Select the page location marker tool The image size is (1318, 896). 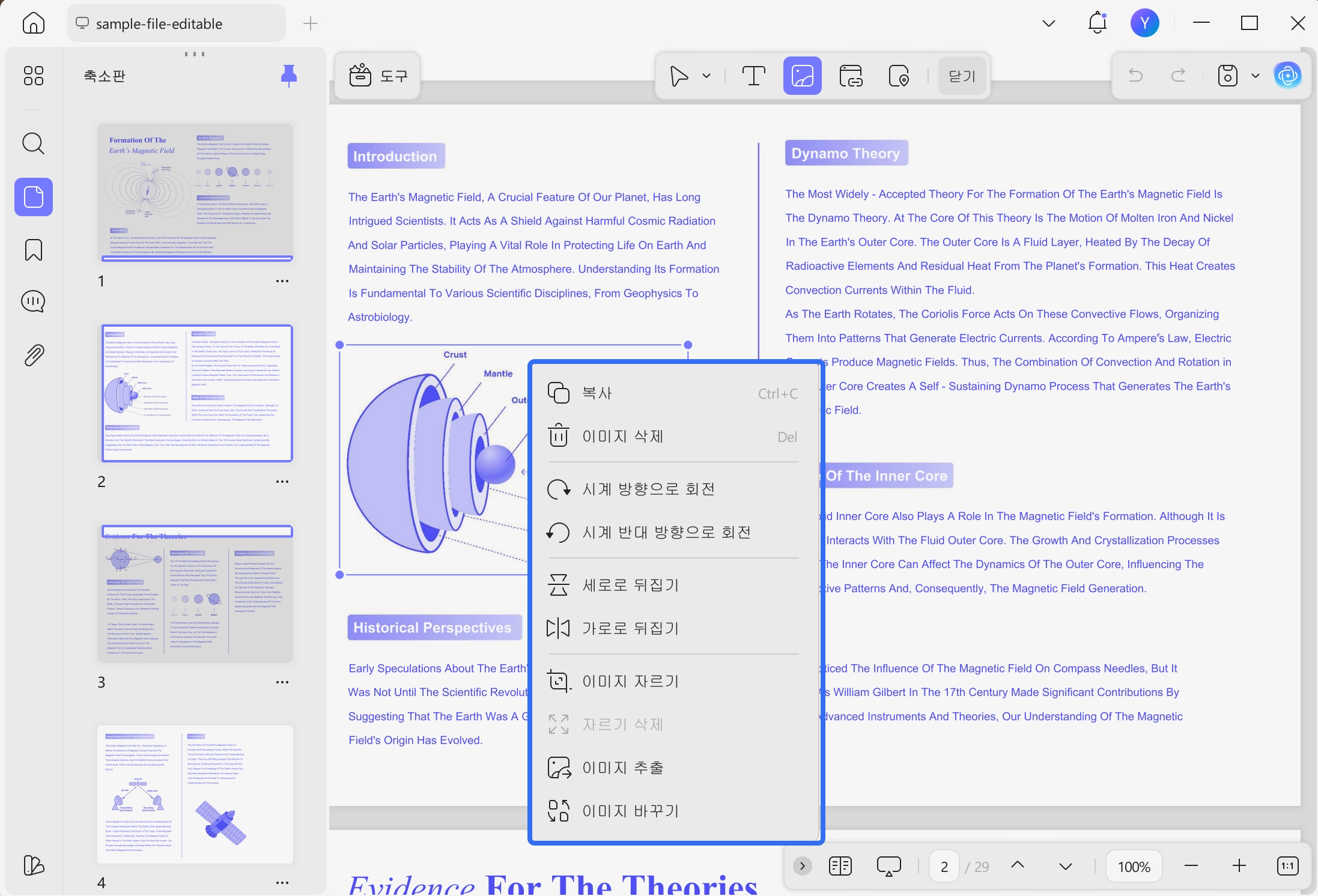pyautogui.click(x=899, y=76)
